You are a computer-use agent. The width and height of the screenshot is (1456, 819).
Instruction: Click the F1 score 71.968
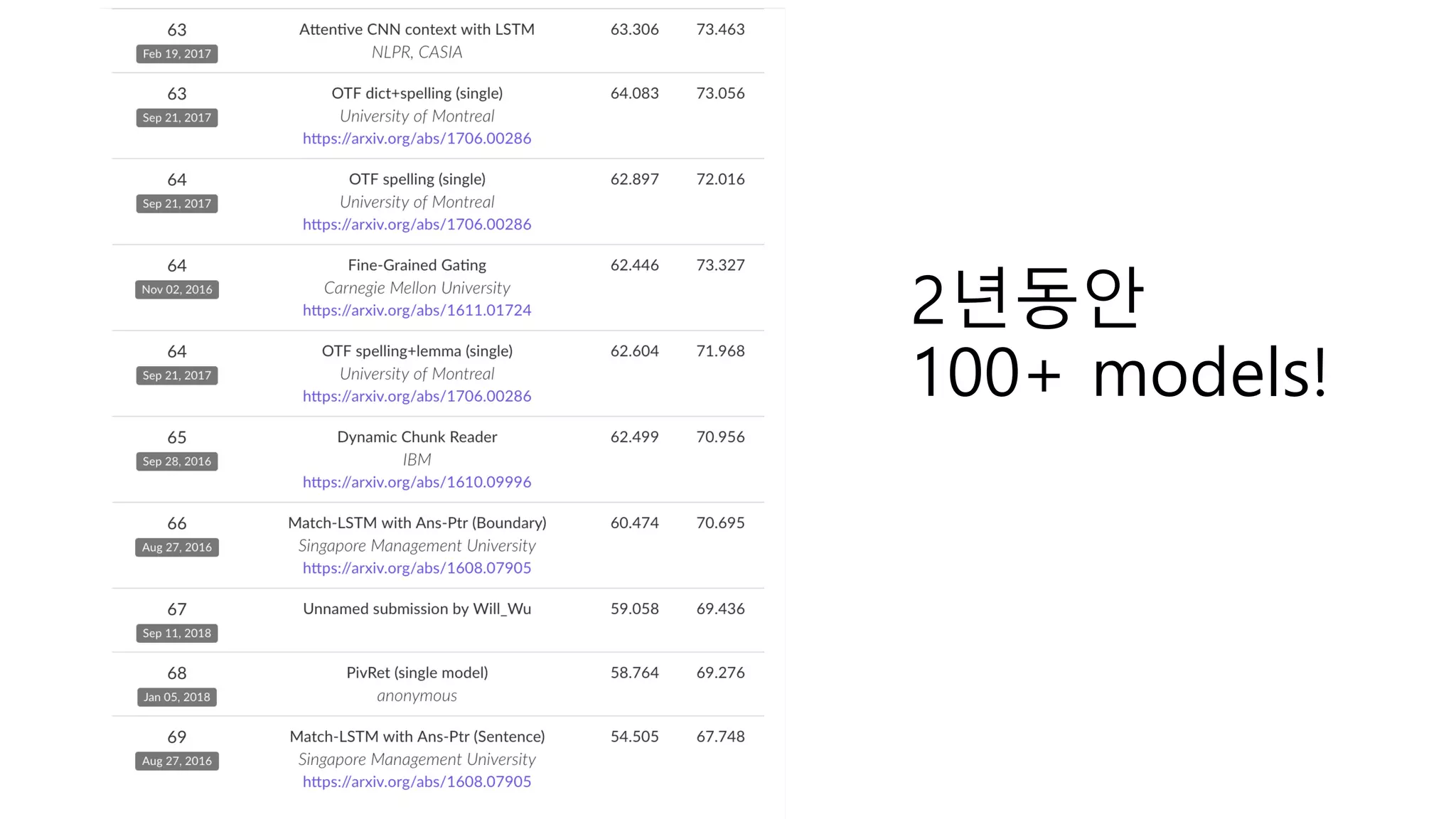720,352
